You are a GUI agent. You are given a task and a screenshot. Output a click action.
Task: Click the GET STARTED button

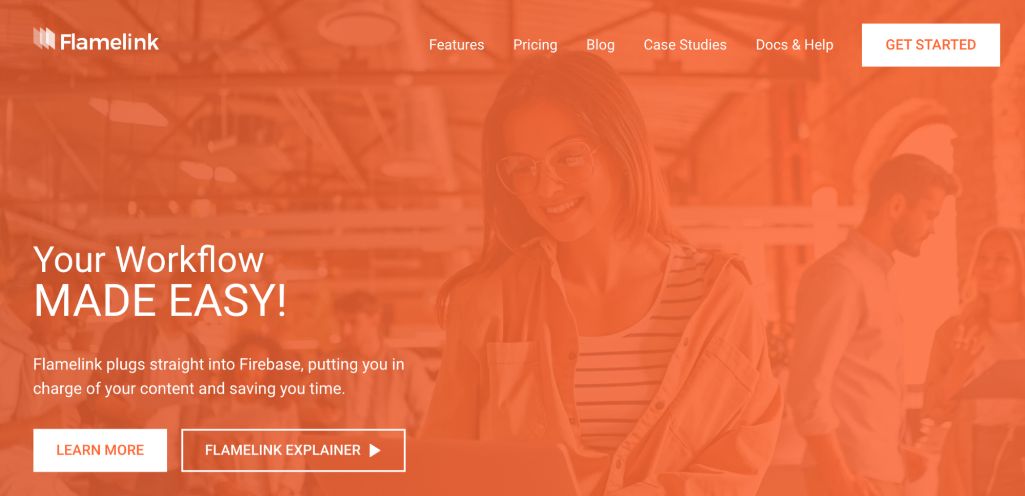pos(930,45)
